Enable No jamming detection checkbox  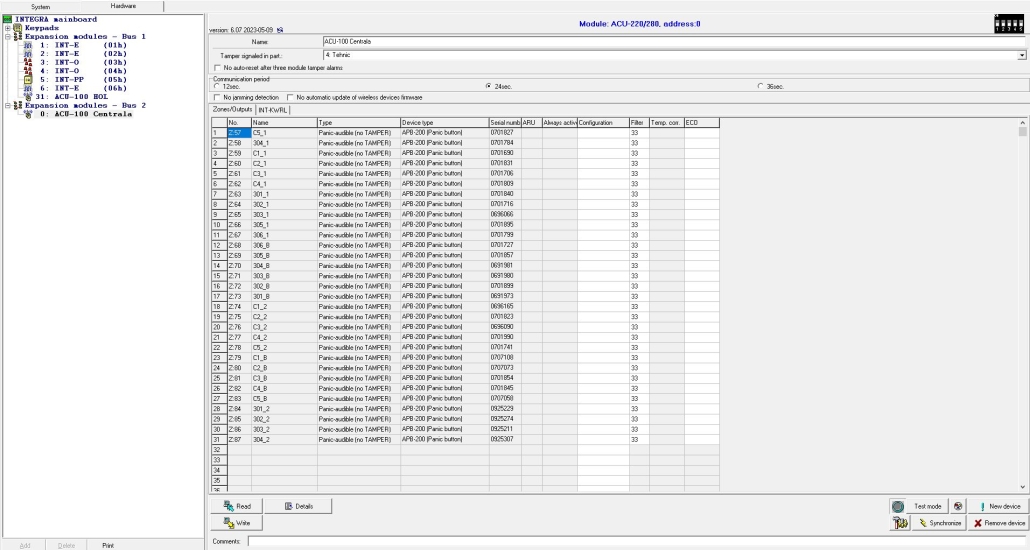(x=218, y=95)
